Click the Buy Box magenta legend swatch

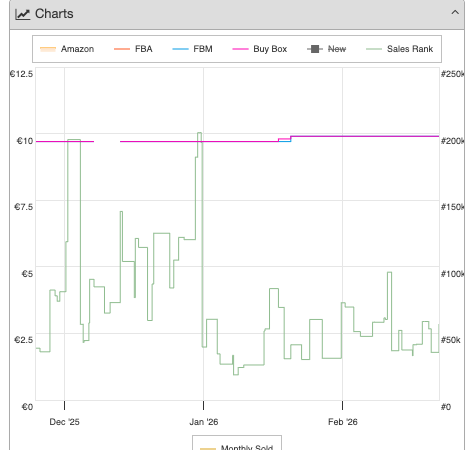[x=240, y=49]
